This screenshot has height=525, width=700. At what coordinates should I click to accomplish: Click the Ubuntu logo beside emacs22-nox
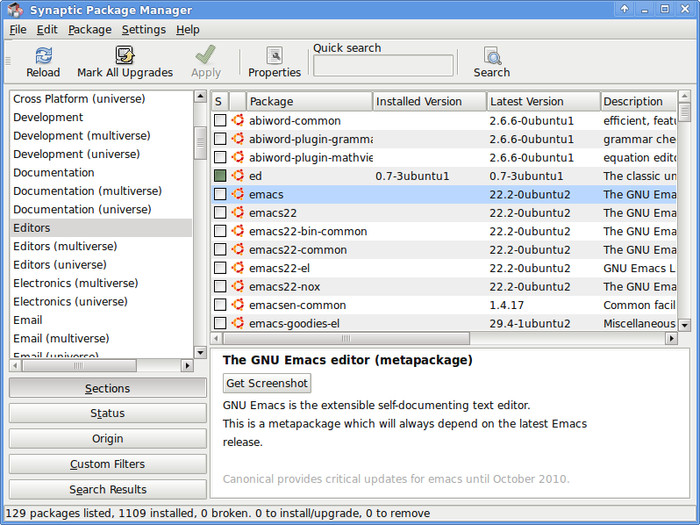(238, 286)
